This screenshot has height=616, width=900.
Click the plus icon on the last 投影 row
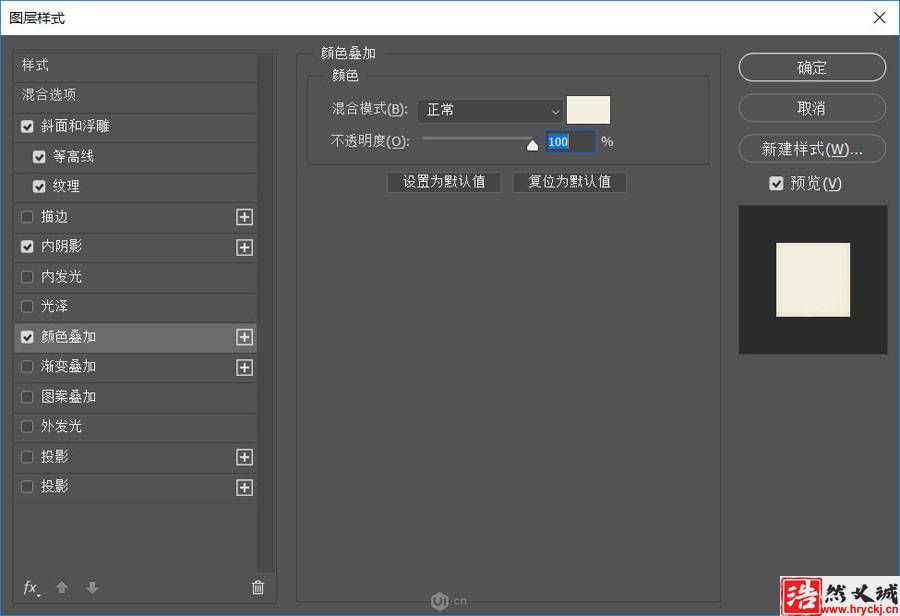pyautogui.click(x=245, y=487)
